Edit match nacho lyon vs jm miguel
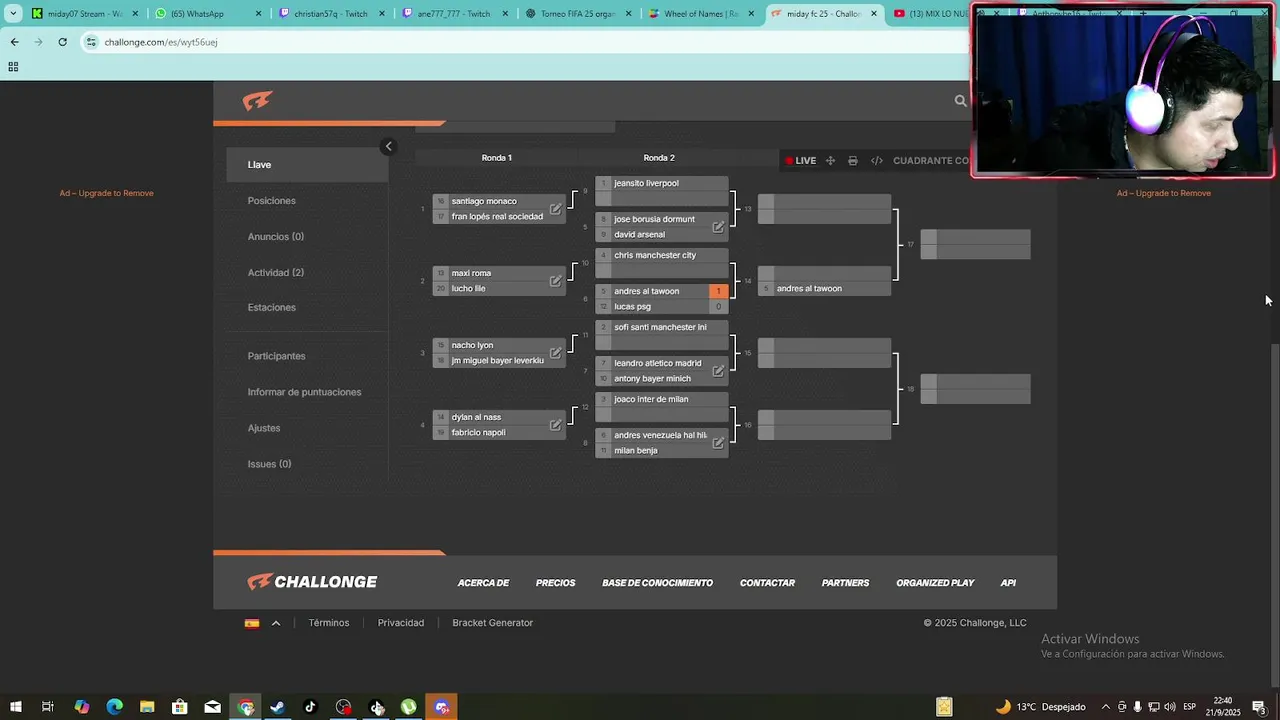 click(556, 353)
